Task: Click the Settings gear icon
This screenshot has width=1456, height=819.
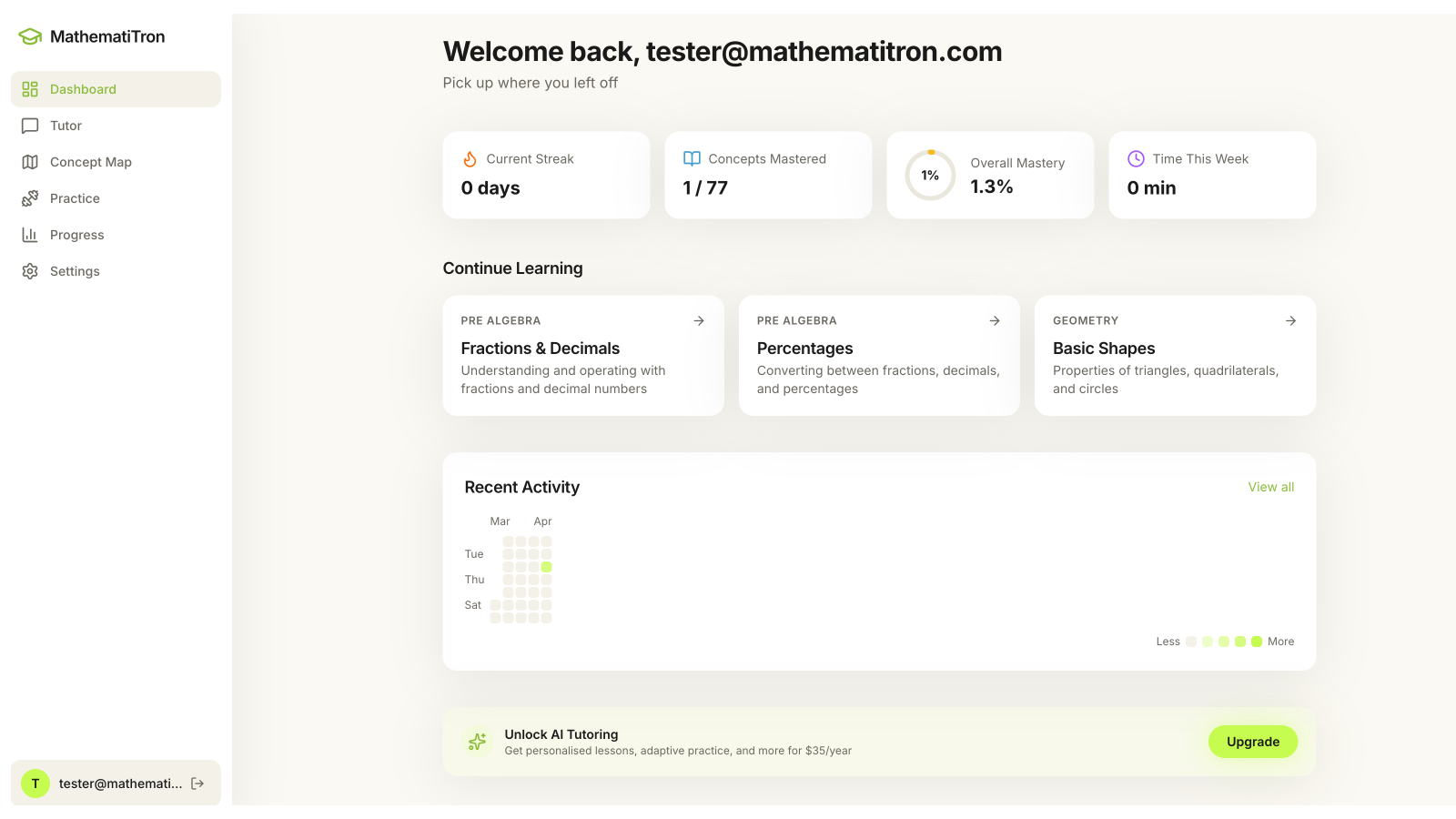Action: tap(30, 271)
